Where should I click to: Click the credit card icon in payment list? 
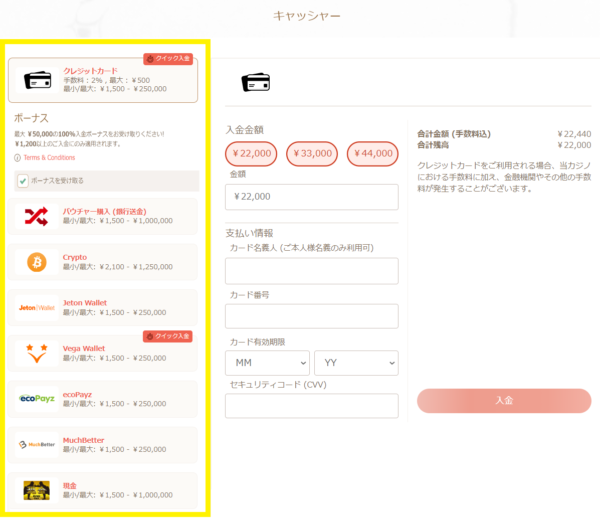click(x=37, y=80)
